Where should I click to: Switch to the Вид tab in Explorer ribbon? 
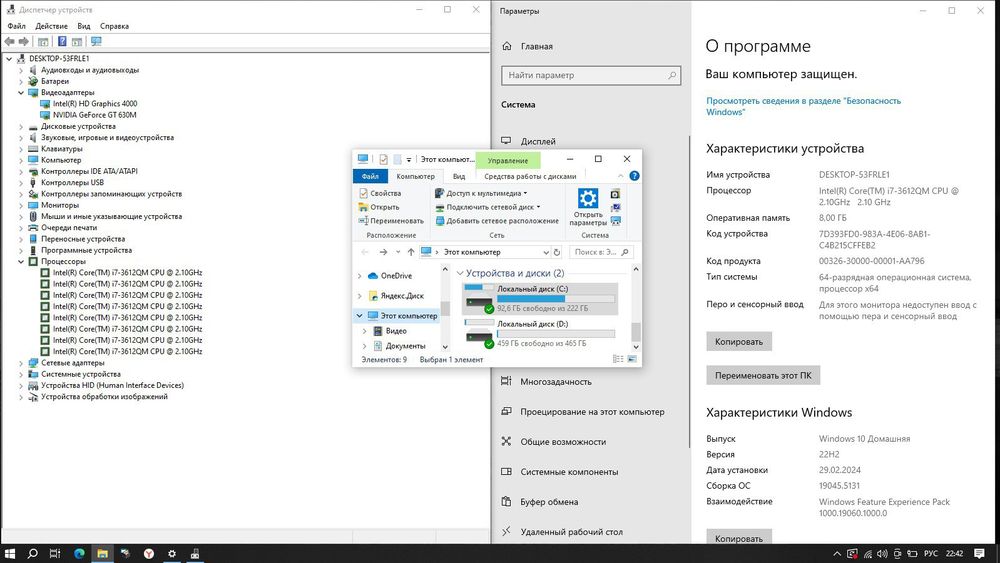point(459,176)
